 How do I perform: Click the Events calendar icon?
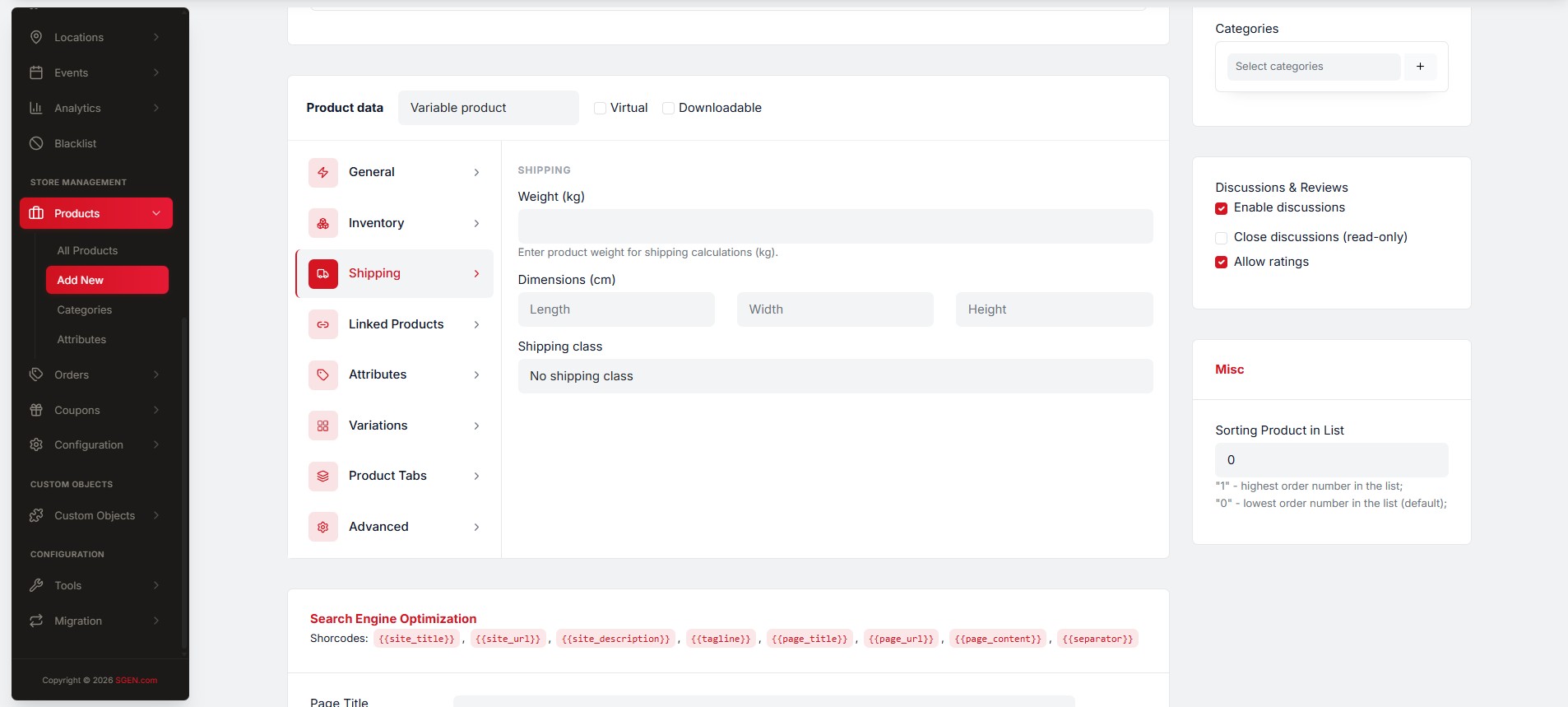click(36, 72)
